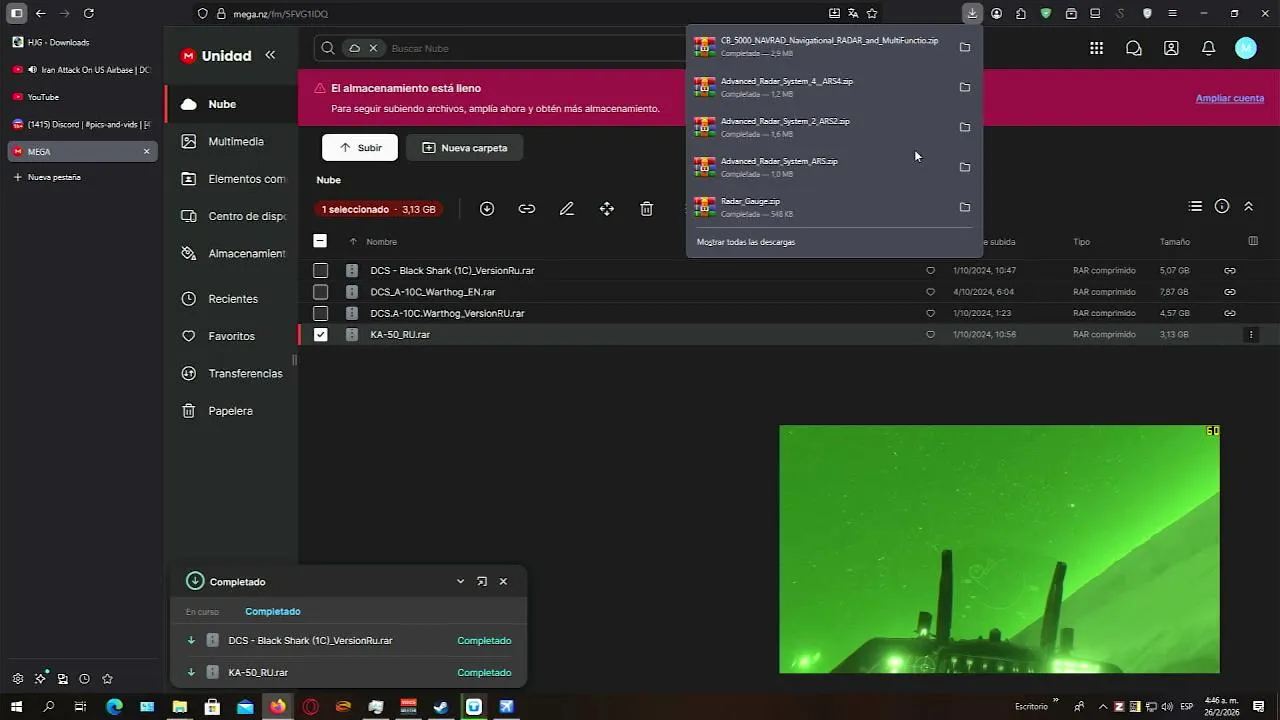Uncheck the KA-50_RU.rar checkbox
The image size is (1280, 720).
tap(320, 334)
